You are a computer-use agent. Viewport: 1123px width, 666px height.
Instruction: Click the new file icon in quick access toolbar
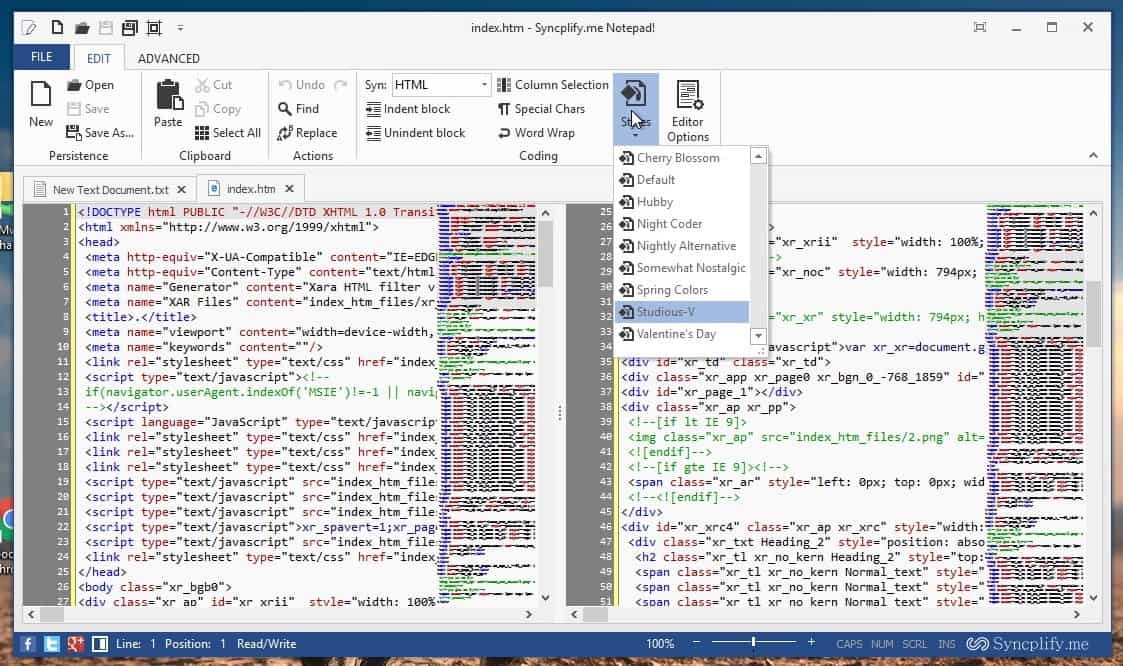tap(57, 28)
